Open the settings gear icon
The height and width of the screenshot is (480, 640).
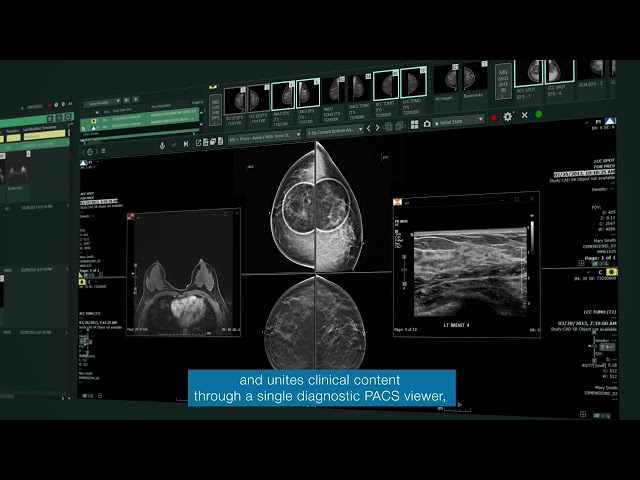(x=508, y=117)
